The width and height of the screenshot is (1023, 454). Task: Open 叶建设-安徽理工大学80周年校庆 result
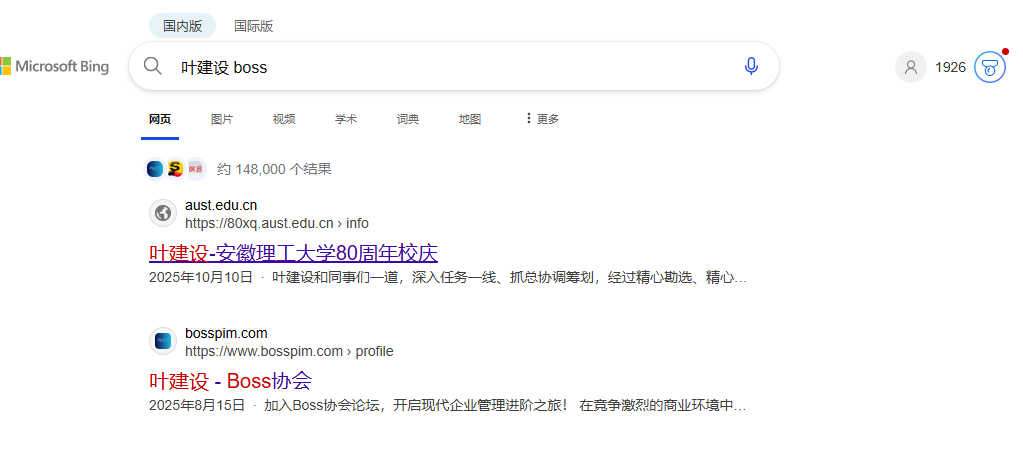(x=293, y=253)
